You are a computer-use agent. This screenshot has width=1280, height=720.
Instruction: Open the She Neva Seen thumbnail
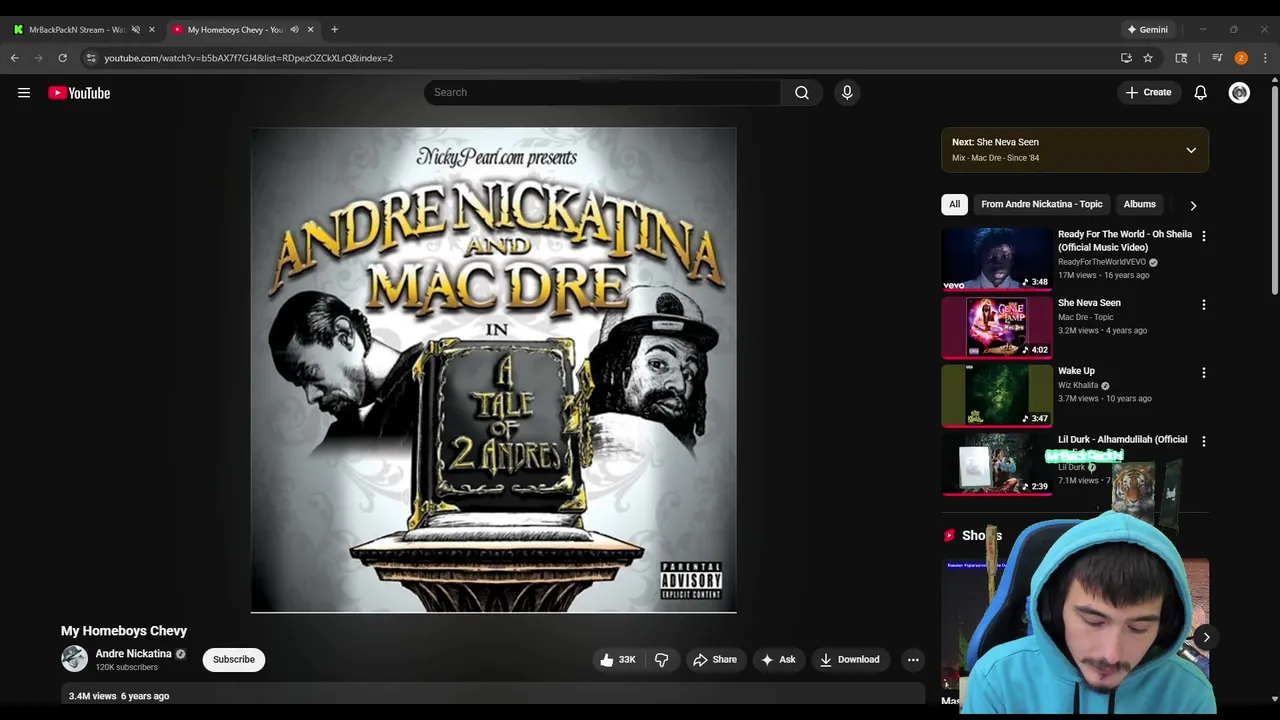(x=997, y=327)
